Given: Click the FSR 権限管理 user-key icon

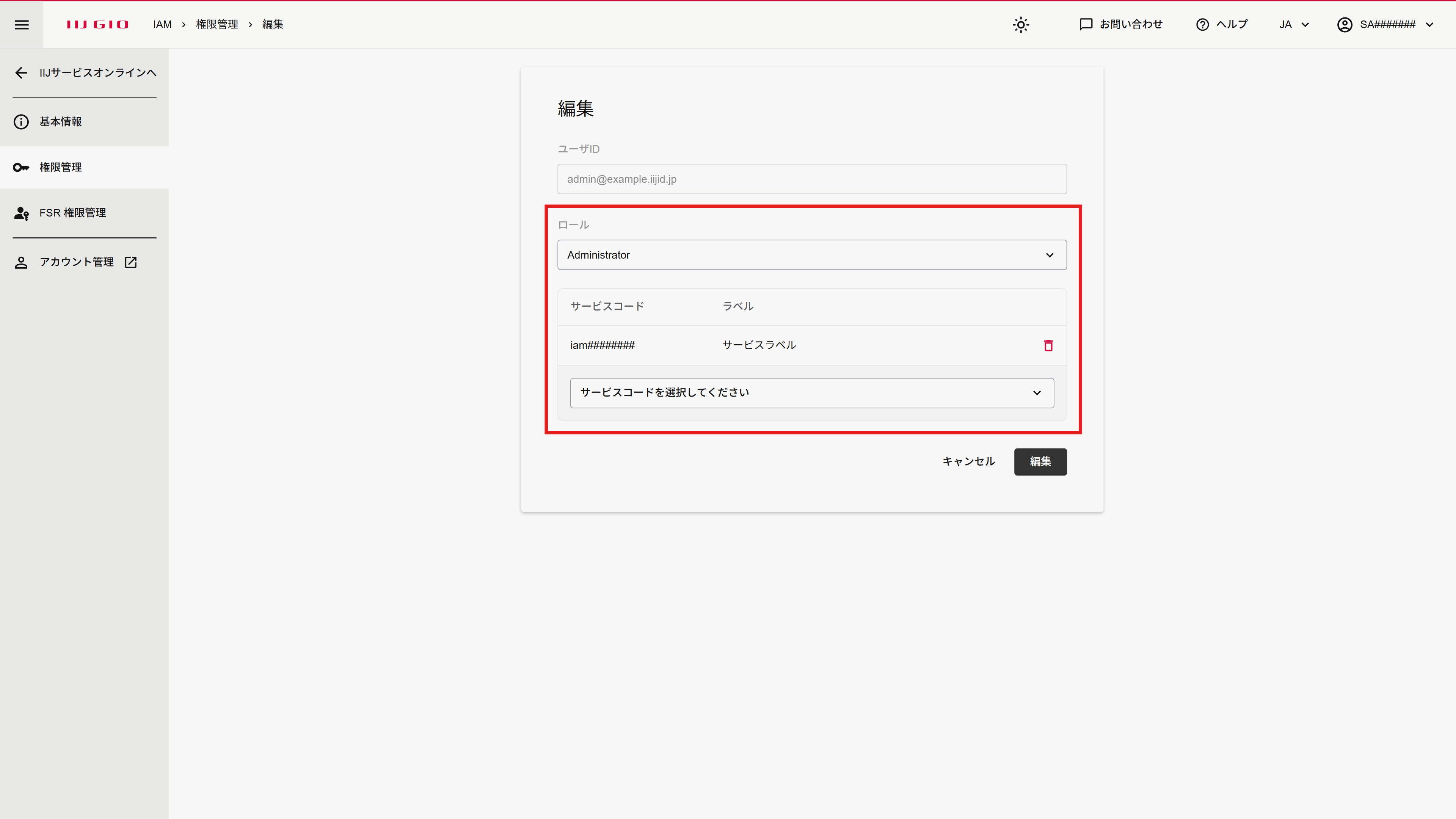Looking at the screenshot, I should click(21, 213).
